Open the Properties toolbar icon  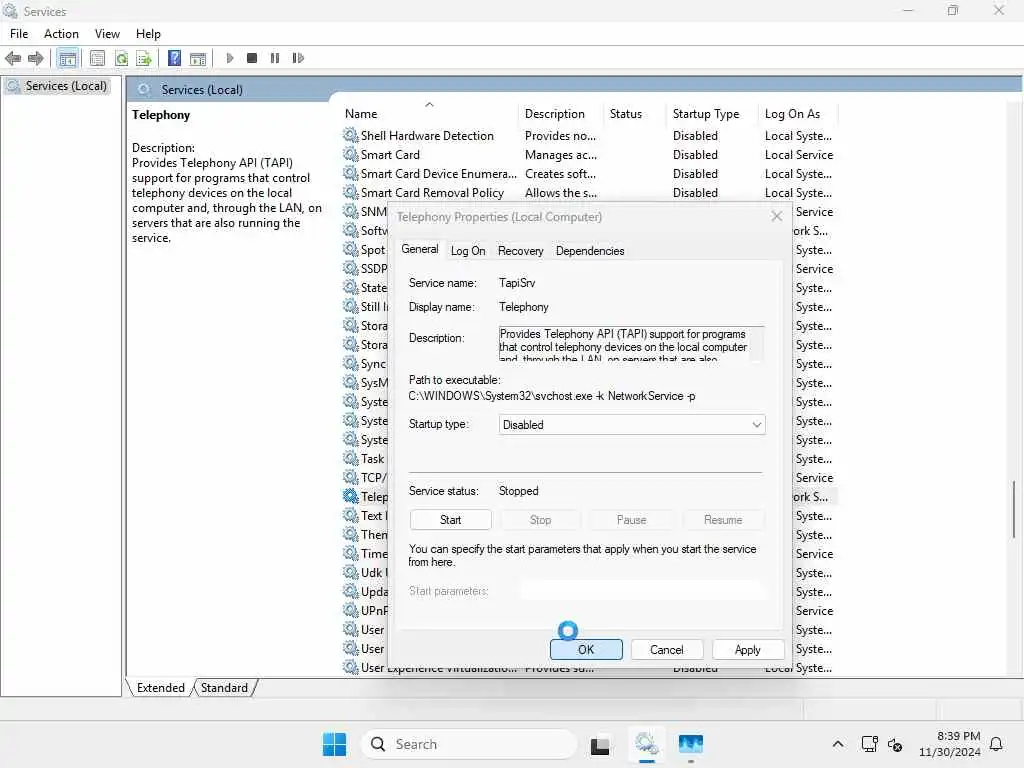tap(97, 58)
